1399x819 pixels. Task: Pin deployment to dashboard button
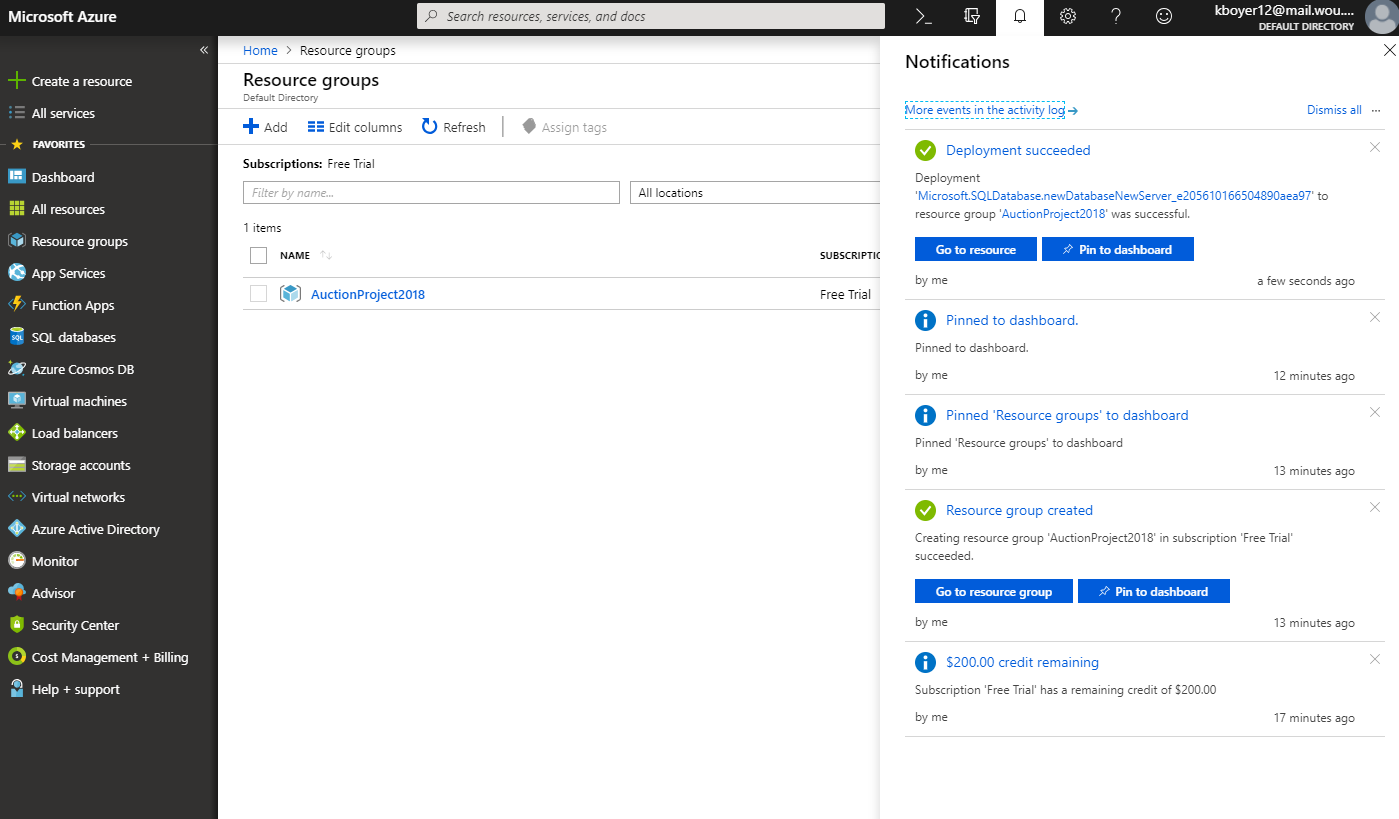(1118, 249)
